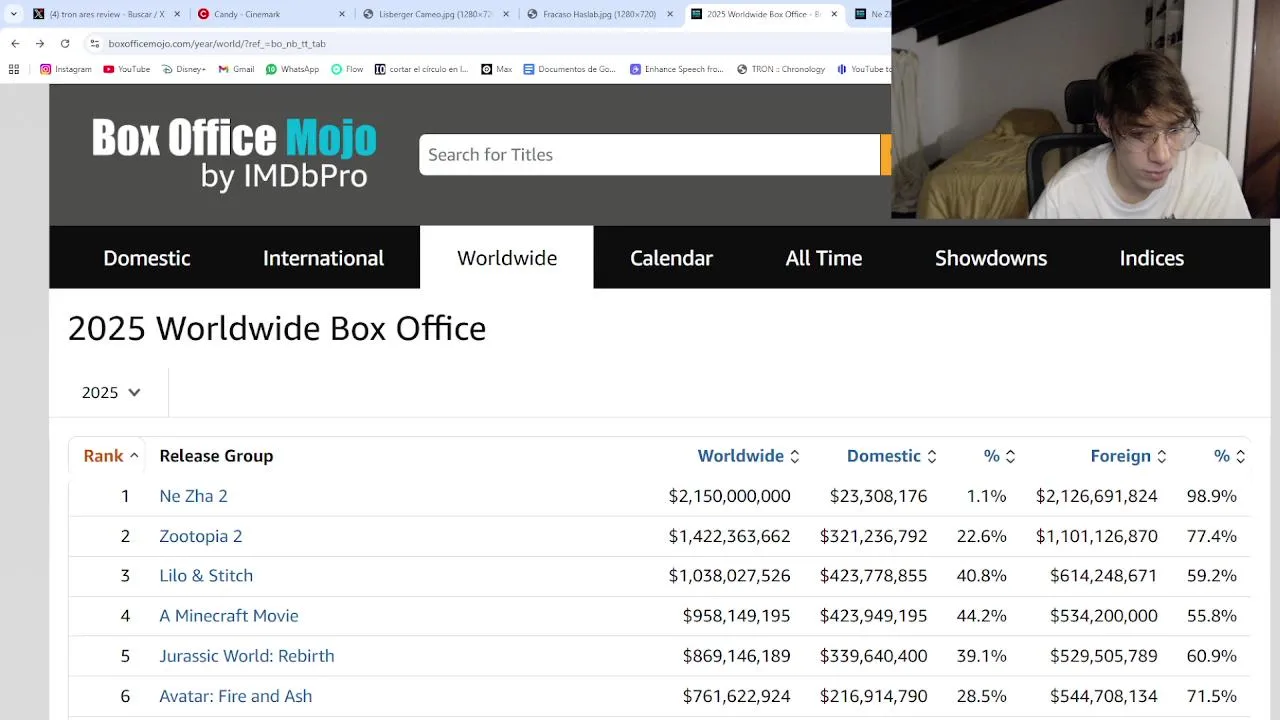
Task: Open the Avatar: Fire and Ash link
Action: pos(236,696)
